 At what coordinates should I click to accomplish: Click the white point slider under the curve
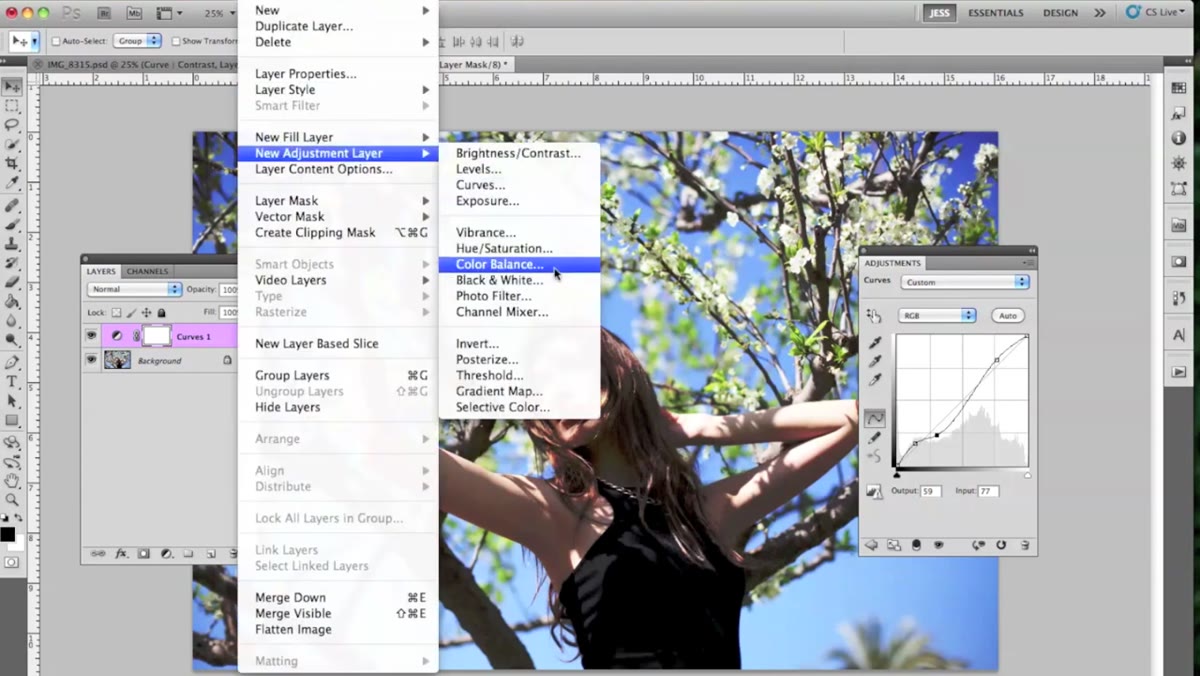(x=1027, y=475)
